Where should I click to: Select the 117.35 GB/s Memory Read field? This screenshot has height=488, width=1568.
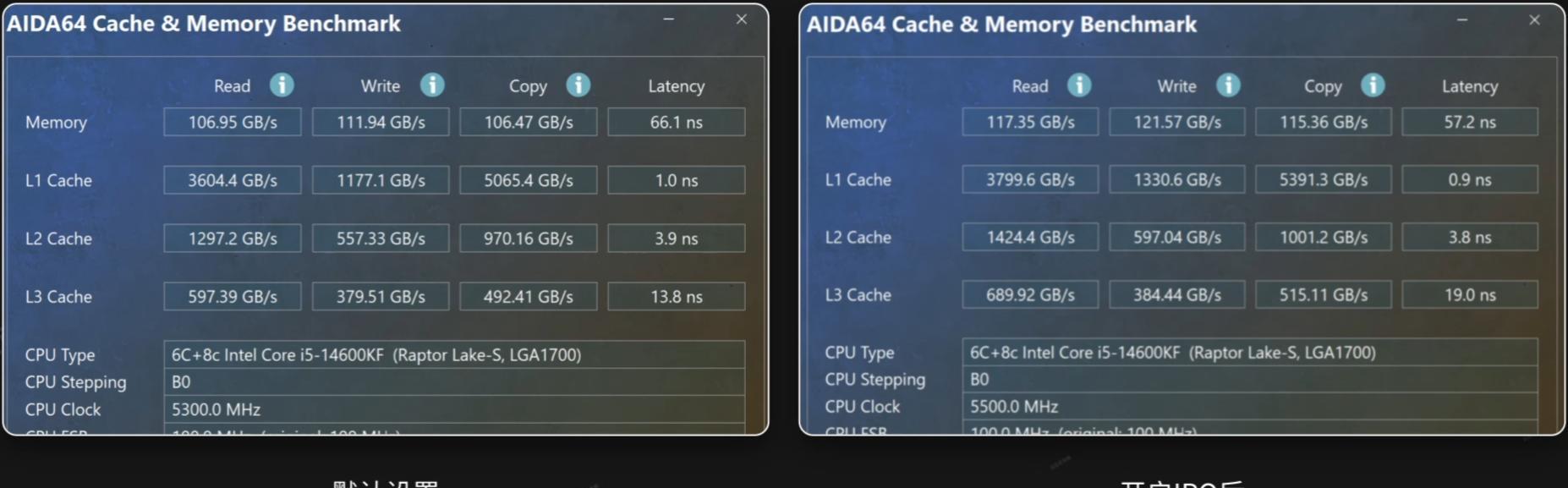1030,122
